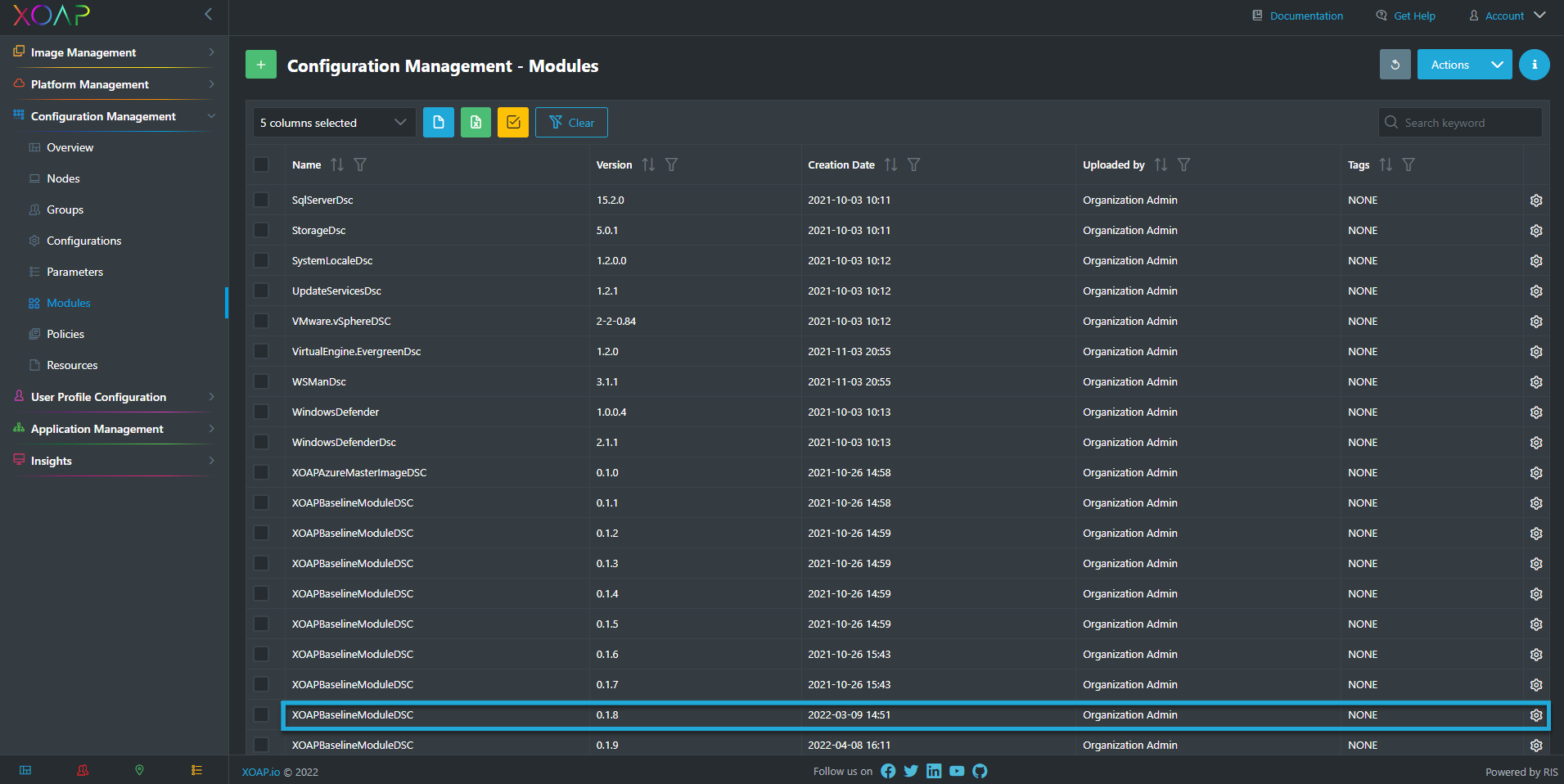Click the Name column filter funnel icon

click(360, 165)
